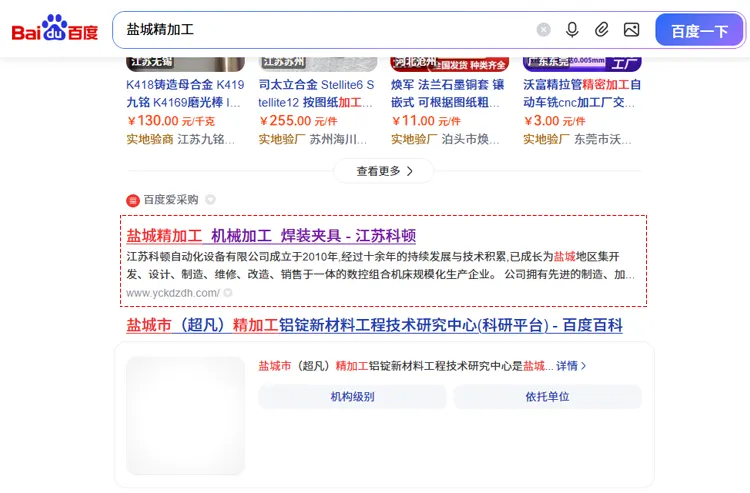Open the 江苏无锡 product image thumbnail
750x493 pixels.
(186, 64)
